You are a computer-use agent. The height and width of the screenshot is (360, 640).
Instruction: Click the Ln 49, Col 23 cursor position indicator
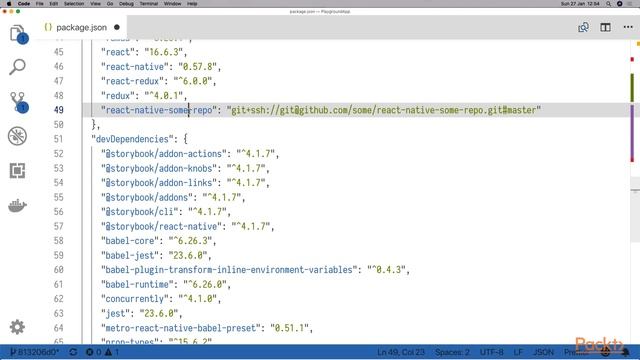tap(401, 352)
